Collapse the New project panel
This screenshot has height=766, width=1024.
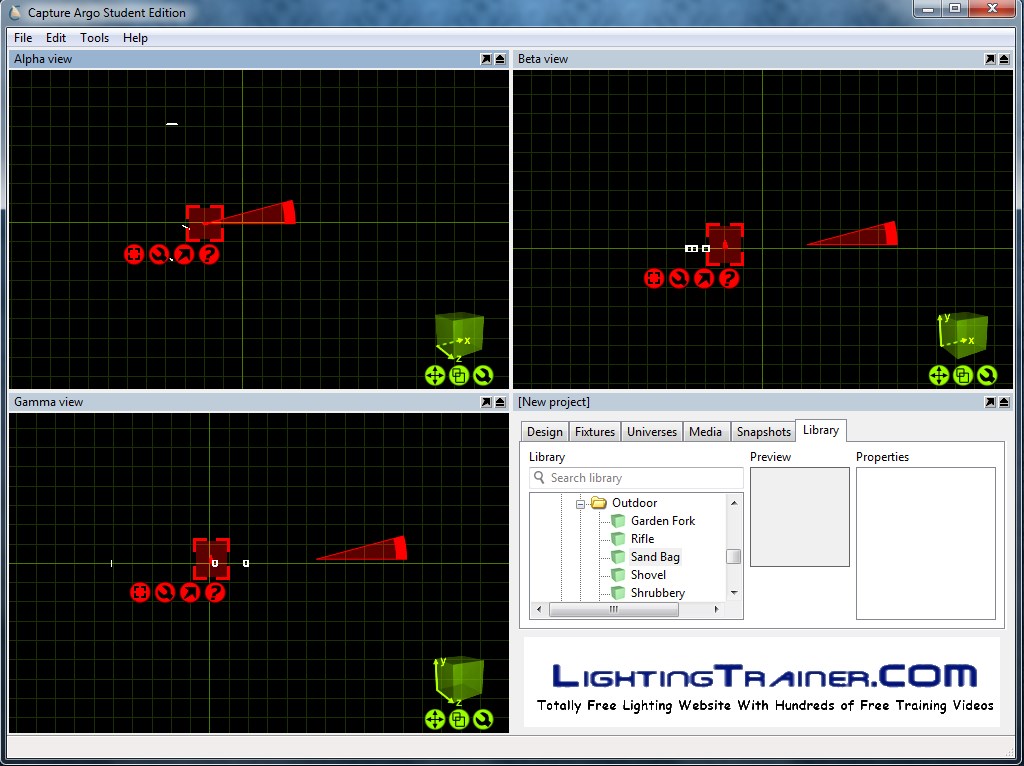pos(1004,402)
